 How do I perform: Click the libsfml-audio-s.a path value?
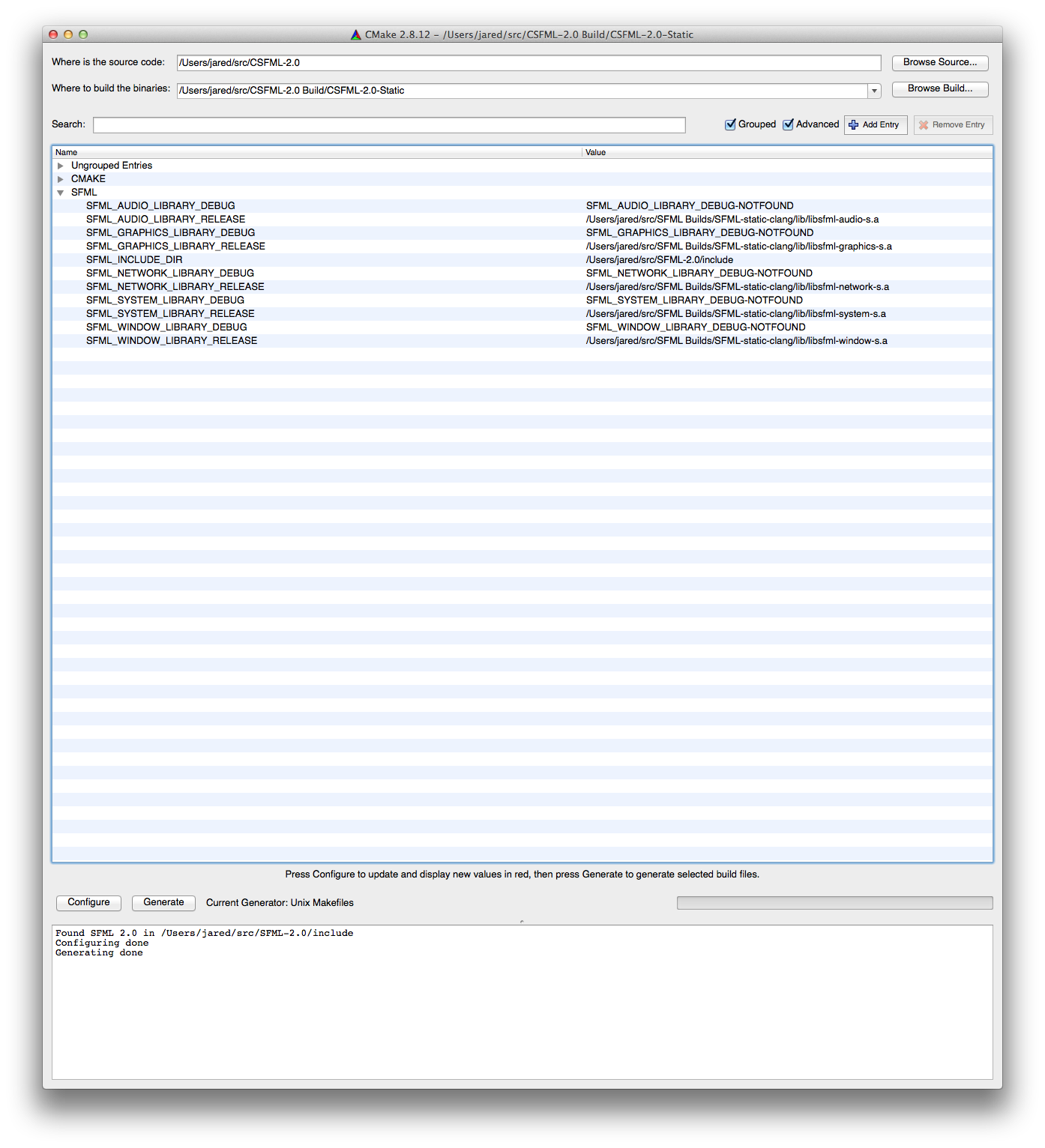pos(732,220)
